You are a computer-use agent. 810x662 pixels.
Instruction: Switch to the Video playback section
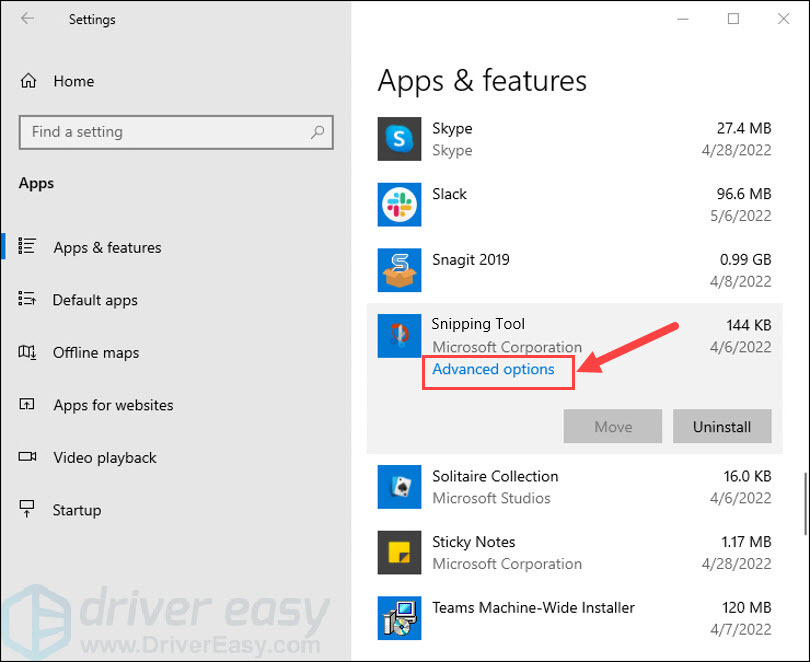[x=104, y=457]
